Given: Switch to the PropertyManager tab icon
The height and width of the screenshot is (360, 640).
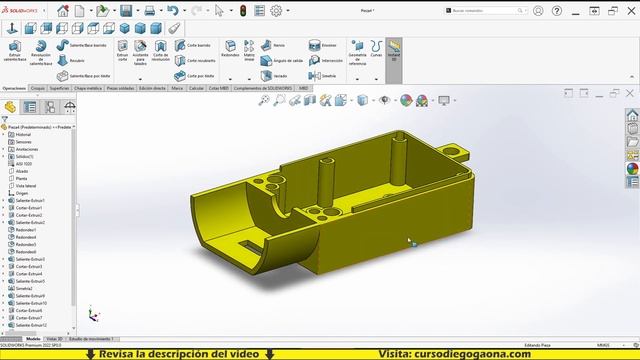Looking at the screenshot, I should pyautogui.click(x=30, y=107).
